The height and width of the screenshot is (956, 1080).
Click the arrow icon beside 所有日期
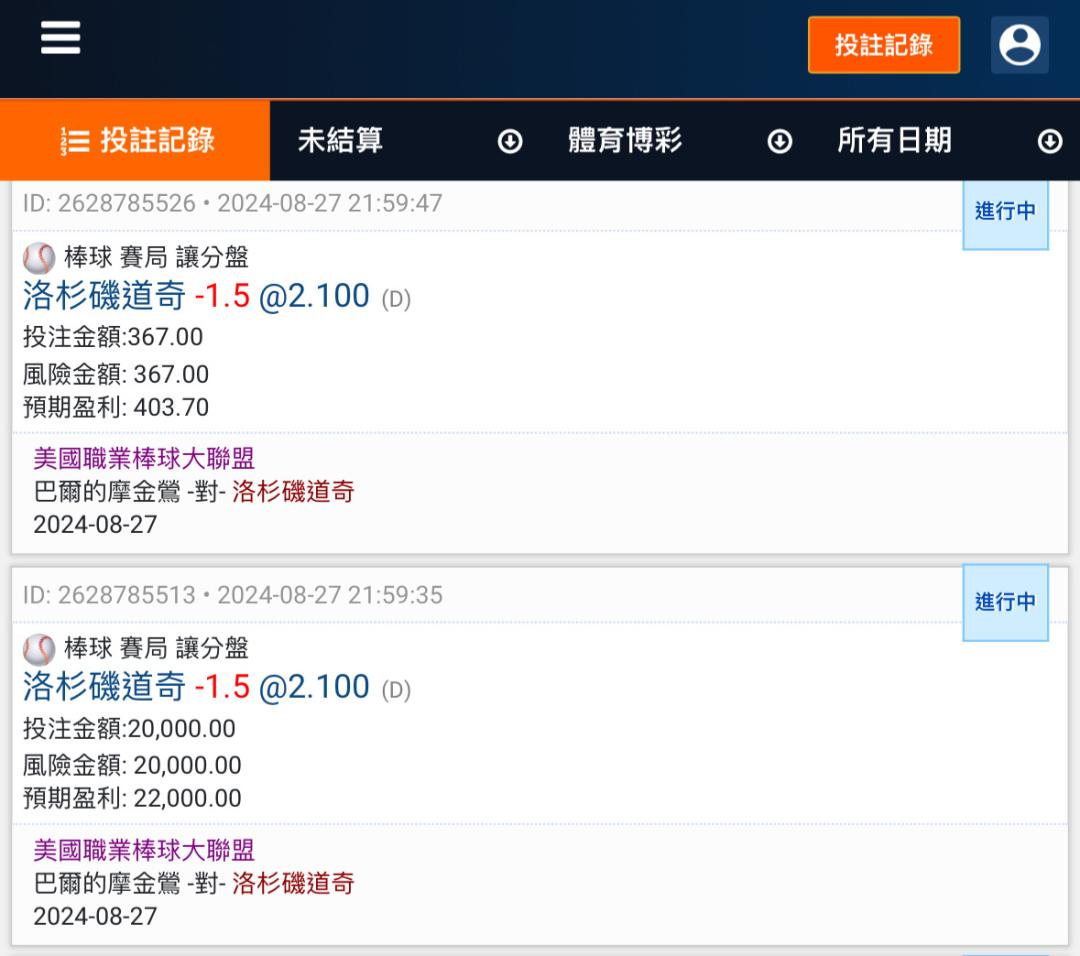click(1050, 141)
